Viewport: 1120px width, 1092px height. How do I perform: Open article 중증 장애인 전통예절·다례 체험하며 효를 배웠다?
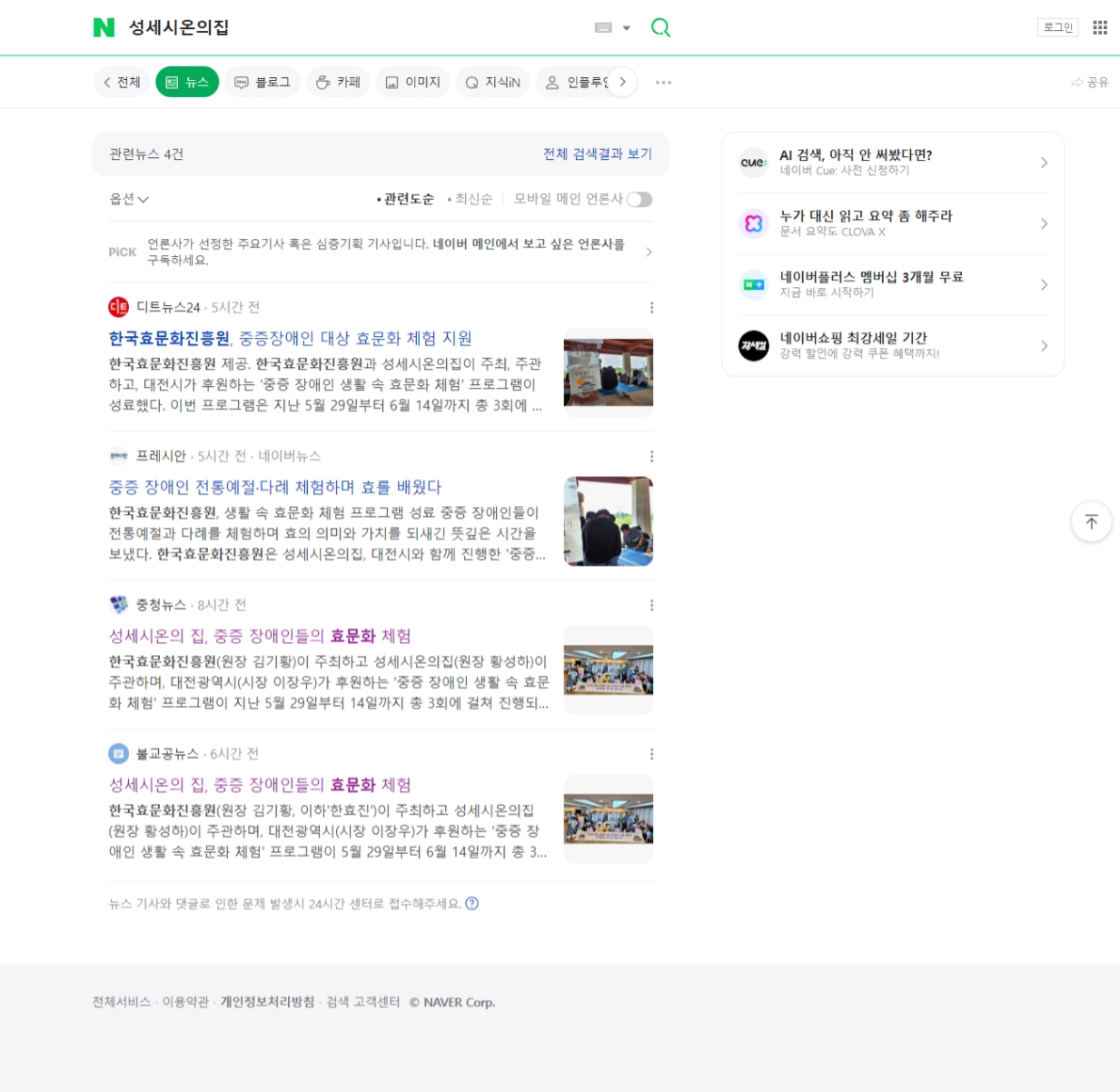point(275,487)
